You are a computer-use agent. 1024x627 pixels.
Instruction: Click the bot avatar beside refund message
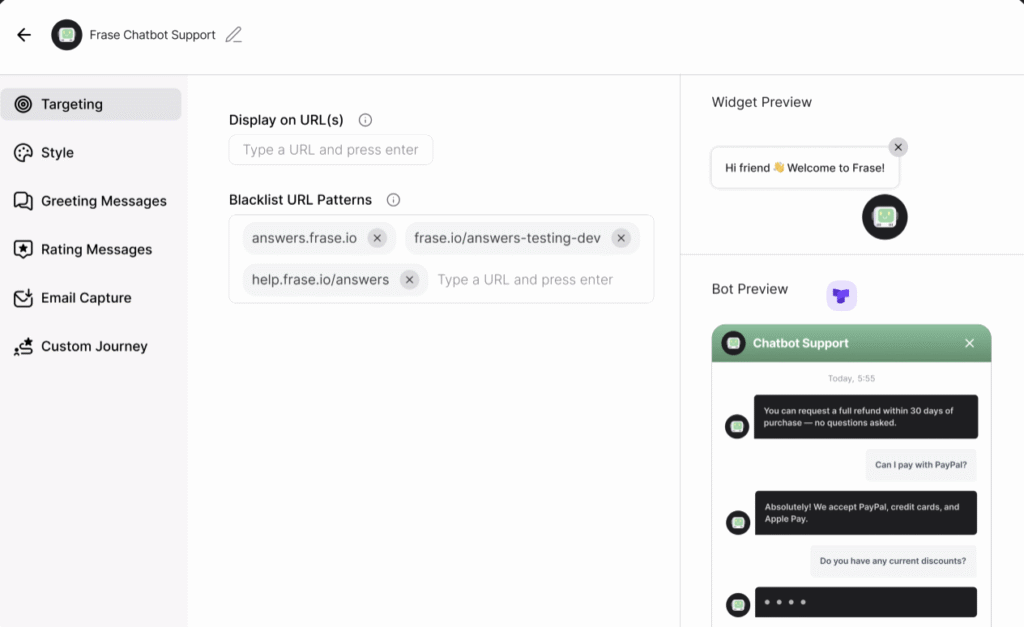click(x=737, y=426)
